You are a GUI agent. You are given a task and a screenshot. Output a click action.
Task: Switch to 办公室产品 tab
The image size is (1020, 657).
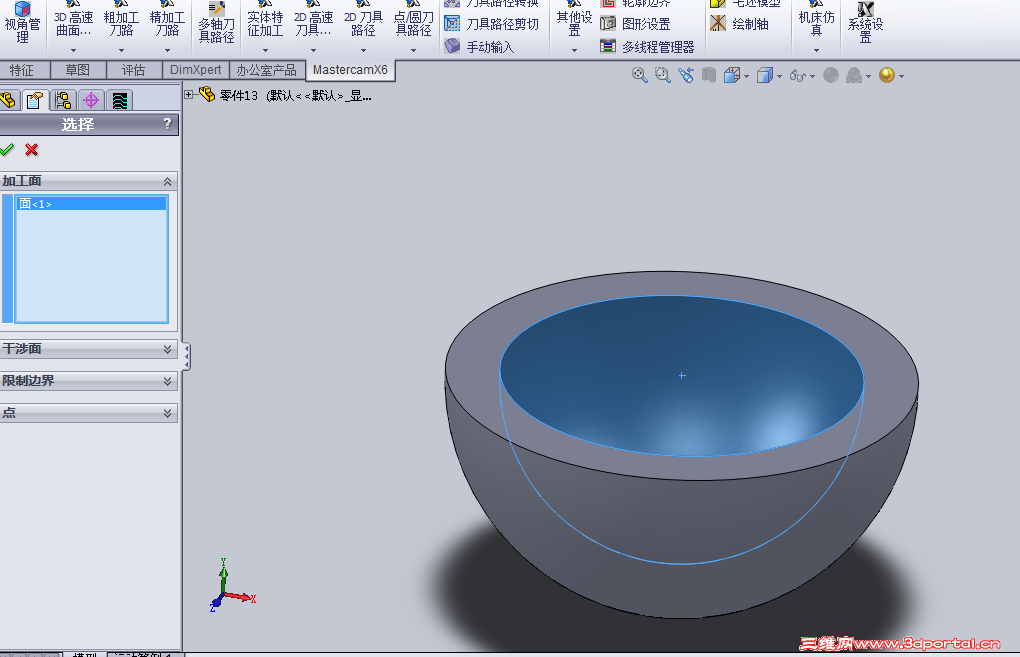click(x=267, y=70)
